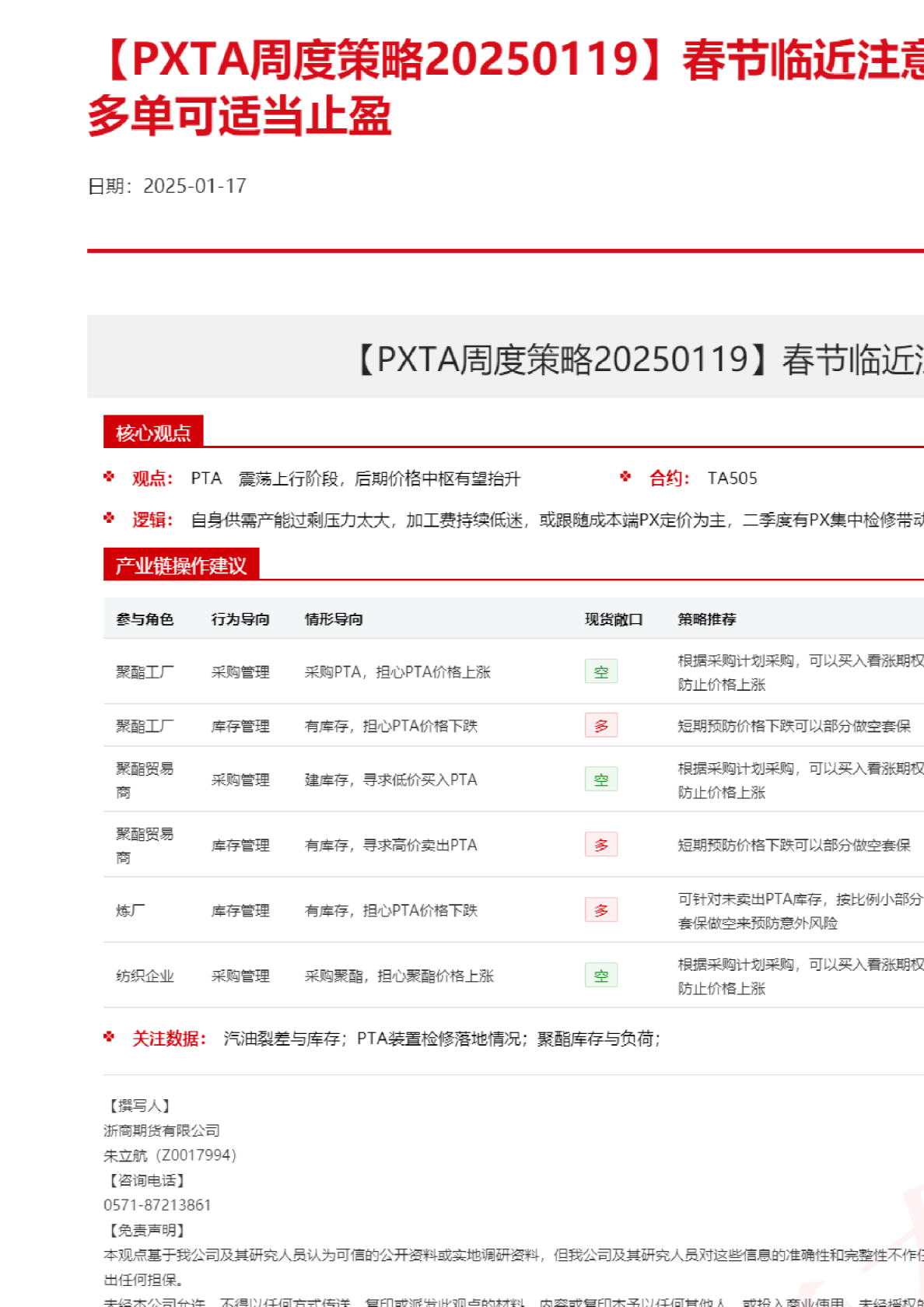Image resolution: width=924 pixels, height=1307 pixels.
Task: Select the 核心观点 section tab
Action: coord(153,433)
